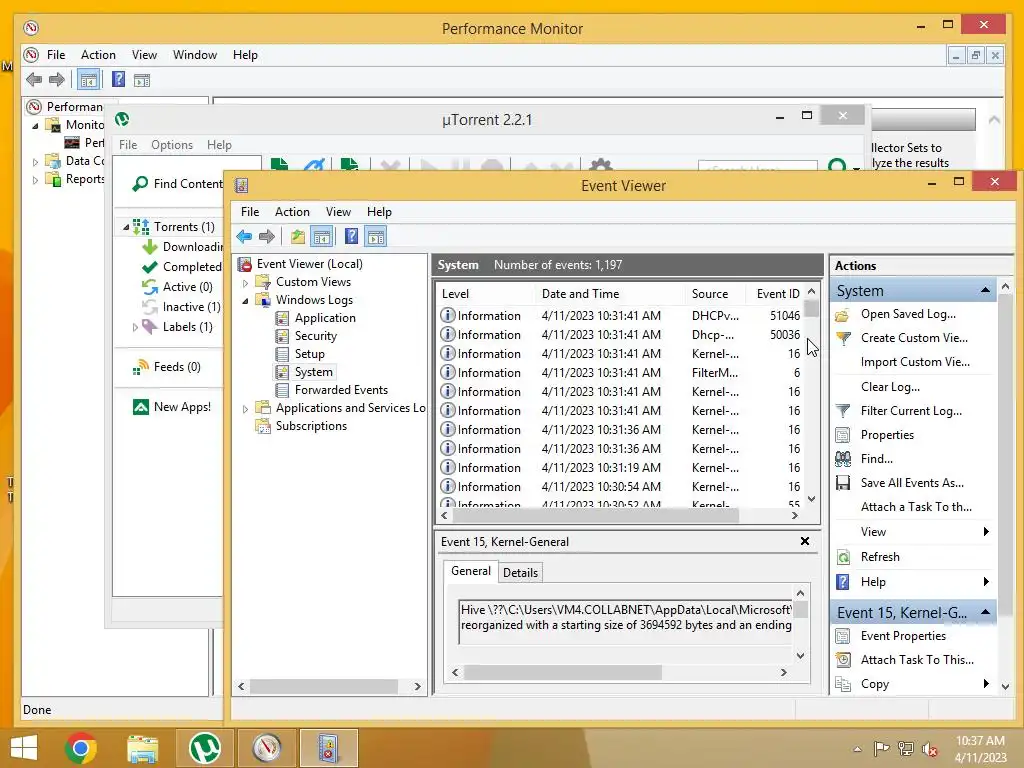Click the Help icon in Performance Monitor toolbar
This screenshot has height=768, width=1024.
click(x=118, y=80)
